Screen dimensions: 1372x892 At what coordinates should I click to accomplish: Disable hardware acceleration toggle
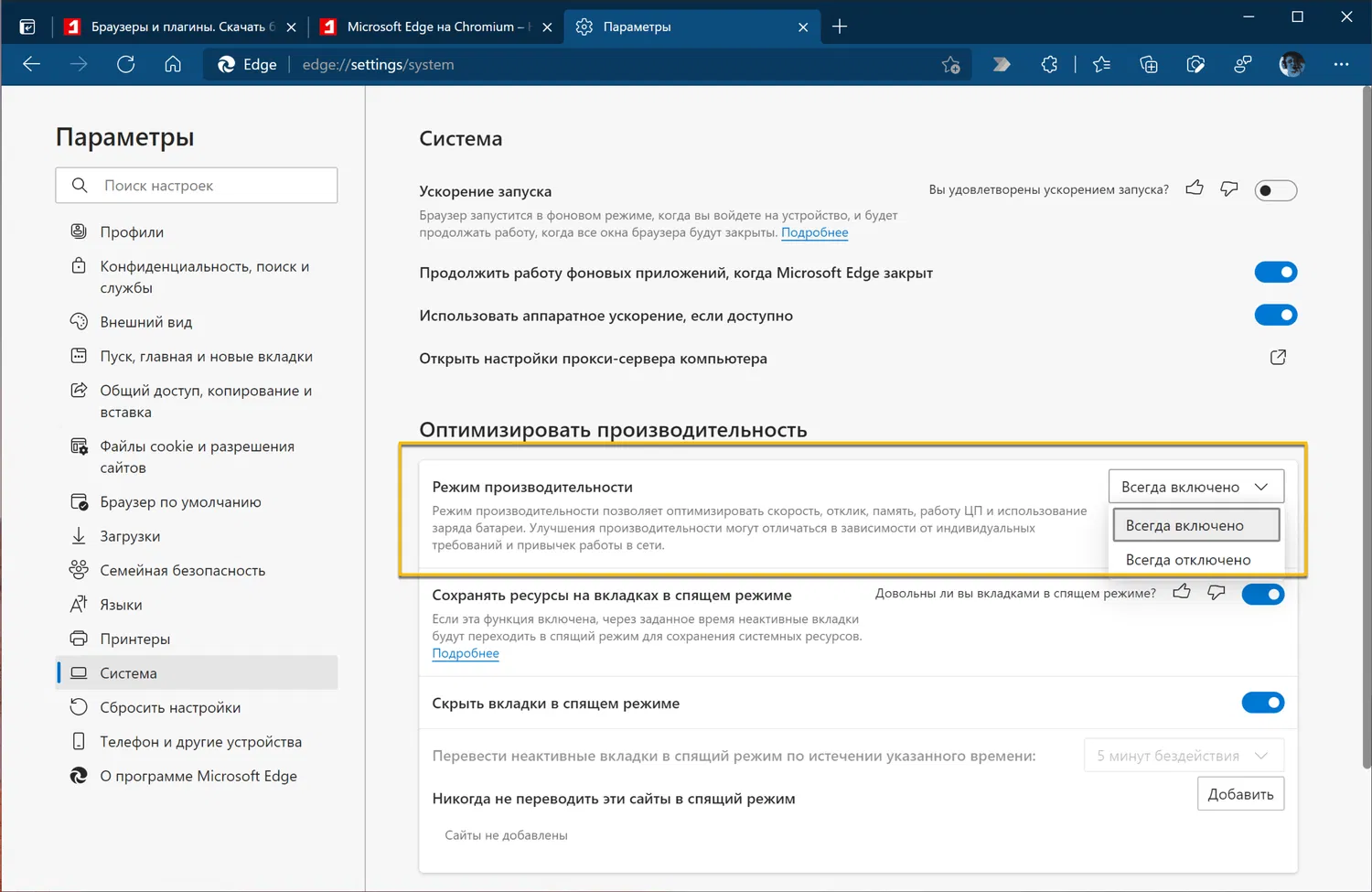coord(1275,315)
